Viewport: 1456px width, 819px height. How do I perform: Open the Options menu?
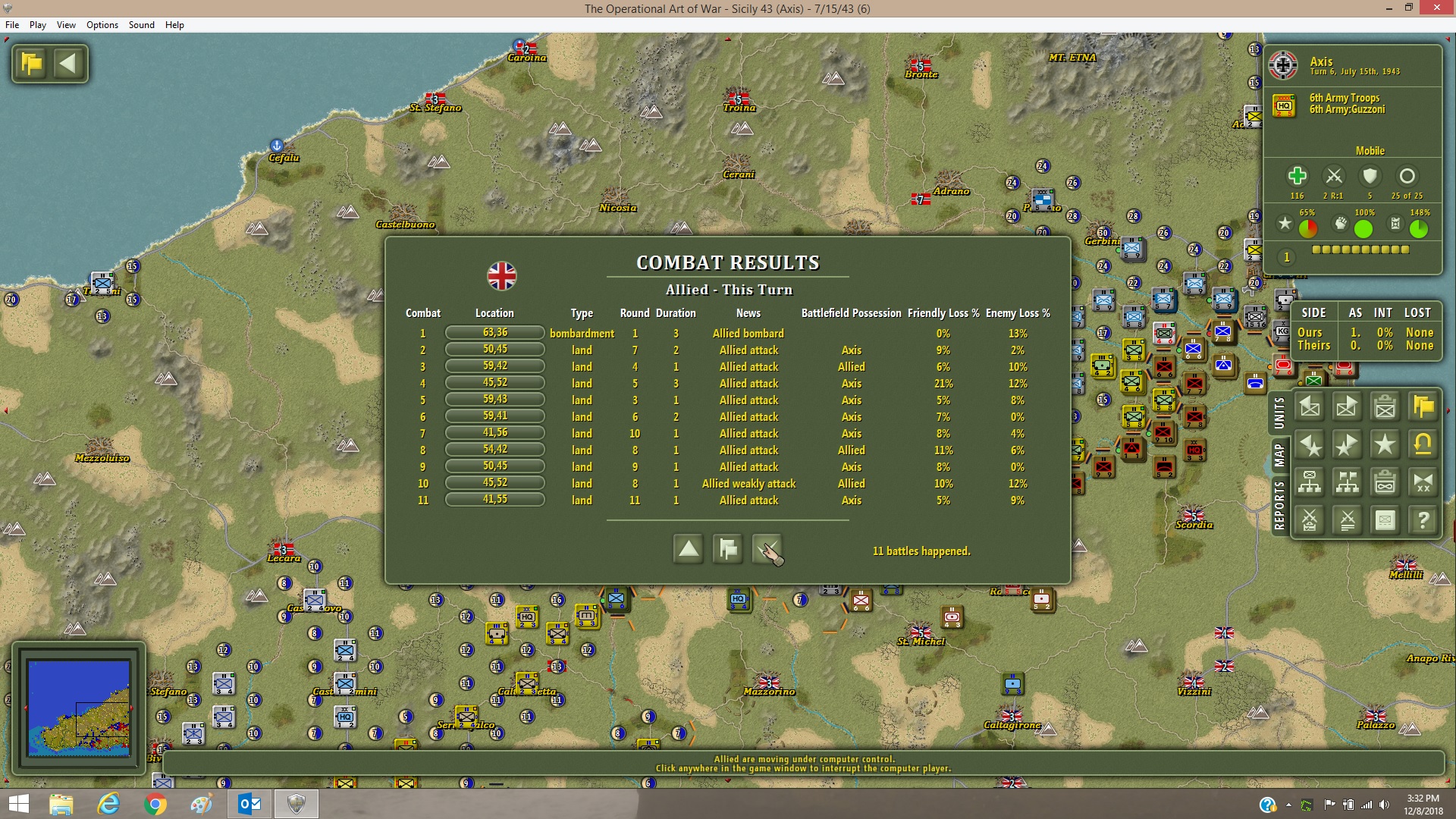coord(102,25)
